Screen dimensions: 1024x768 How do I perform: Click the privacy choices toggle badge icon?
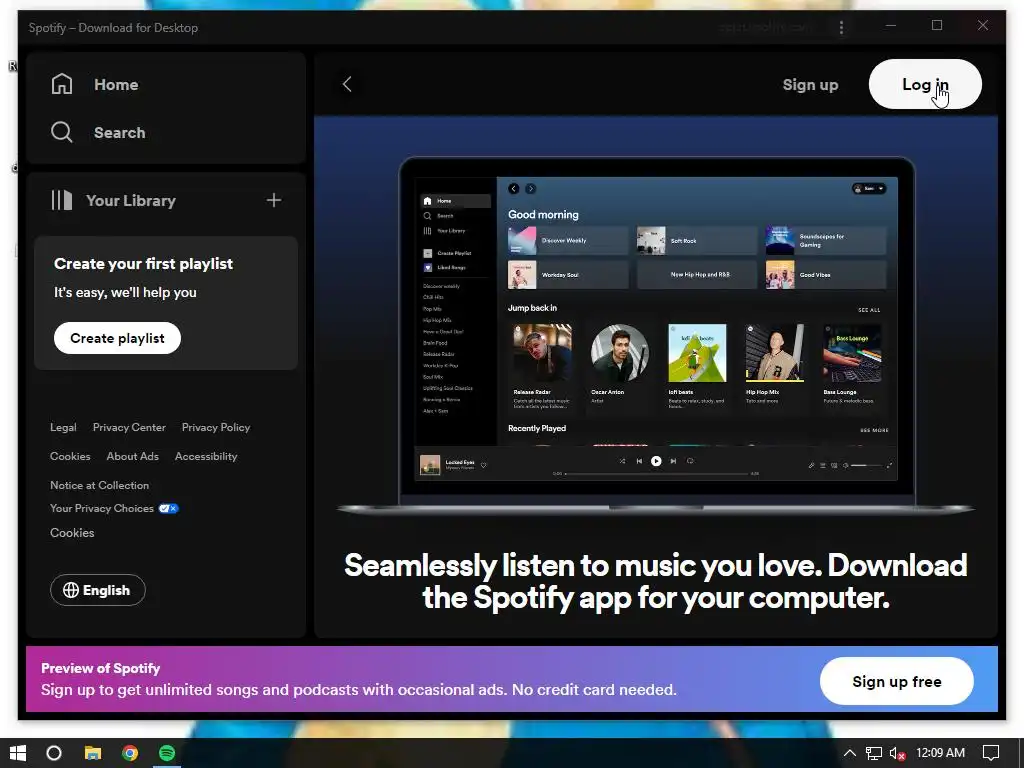[168, 508]
